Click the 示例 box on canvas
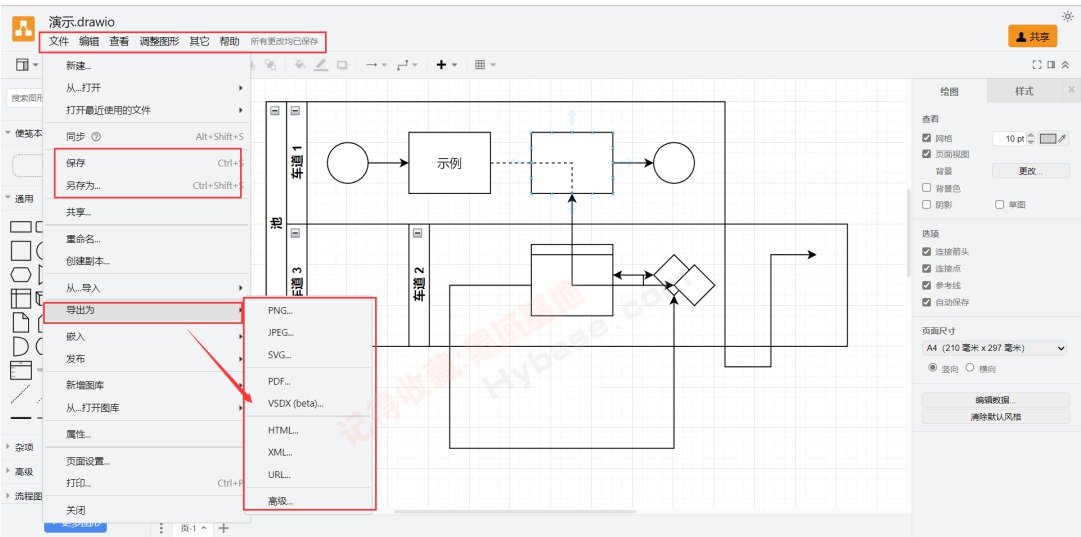The height and width of the screenshot is (537, 1081). 449,163
